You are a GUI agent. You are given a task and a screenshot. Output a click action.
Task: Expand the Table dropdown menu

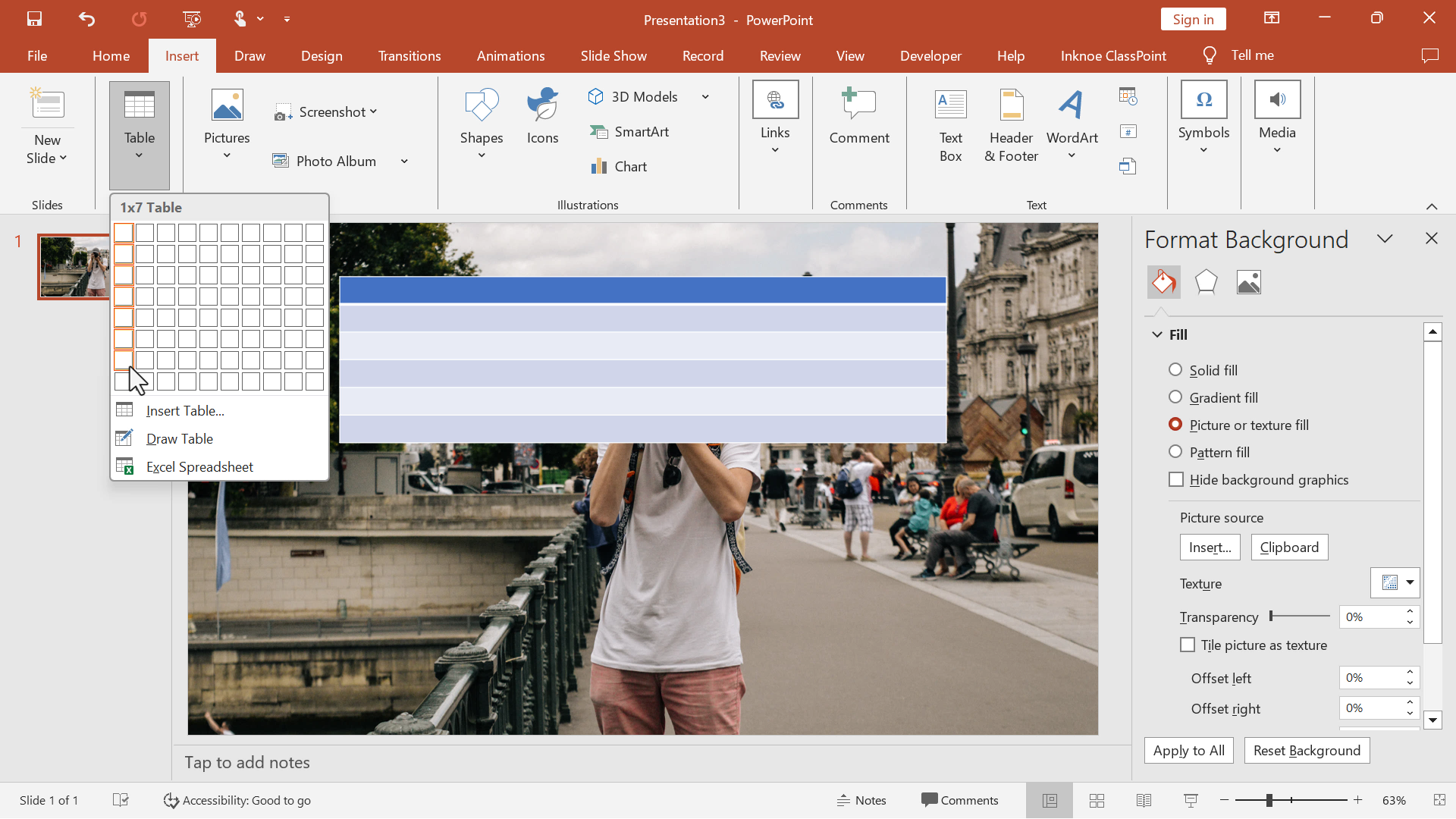tap(140, 160)
